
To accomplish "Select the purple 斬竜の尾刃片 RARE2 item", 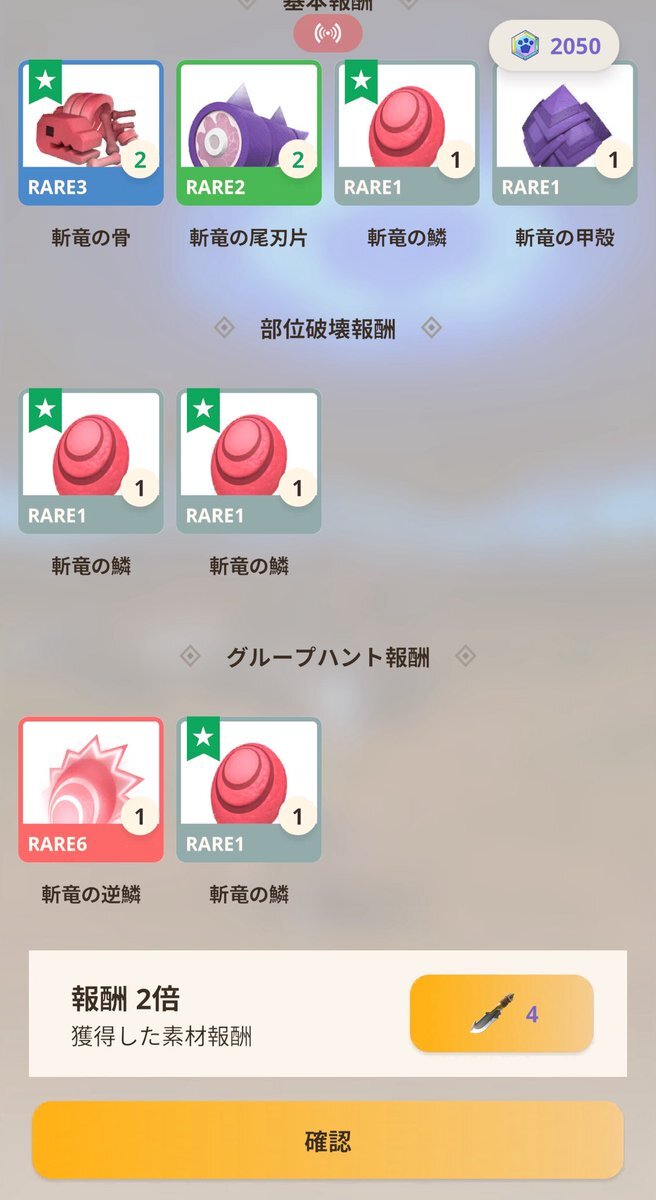I will pyautogui.click(x=249, y=133).
